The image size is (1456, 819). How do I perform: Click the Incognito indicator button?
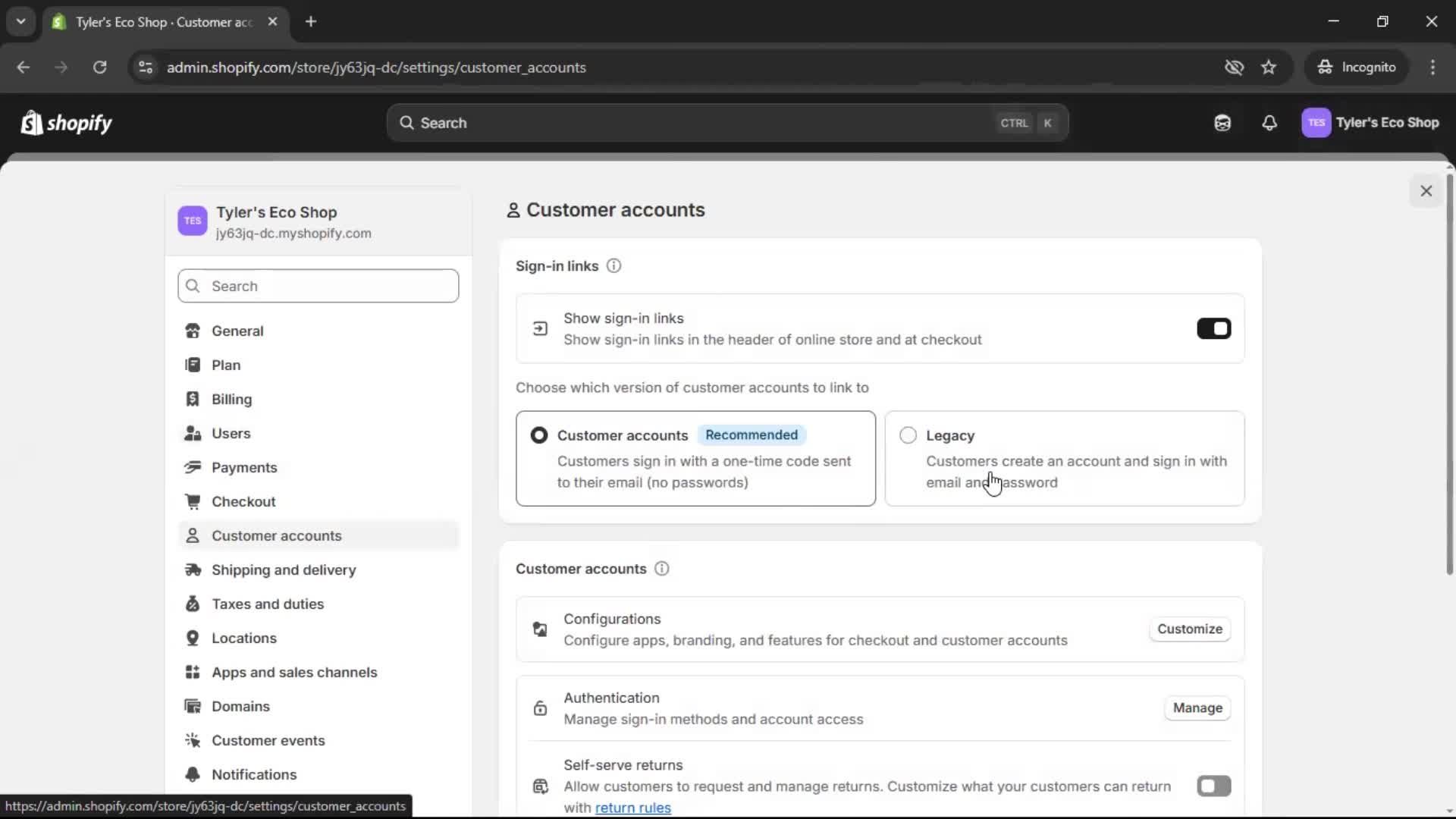coord(1357,67)
